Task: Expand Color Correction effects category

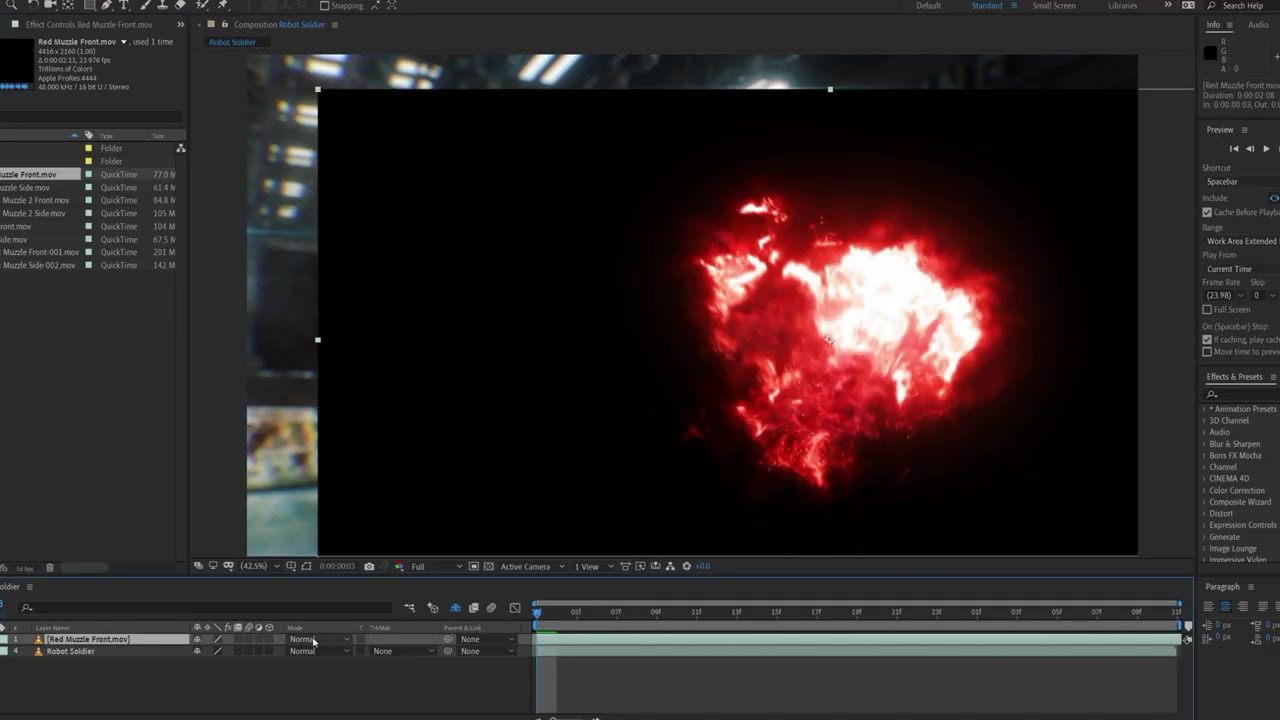Action: pyautogui.click(x=1236, y=490)
